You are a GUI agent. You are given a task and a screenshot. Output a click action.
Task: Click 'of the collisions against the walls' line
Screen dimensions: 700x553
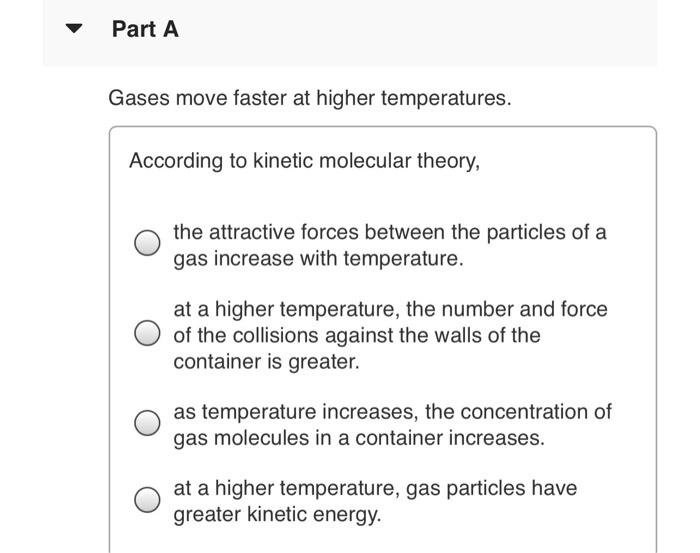coord(357,335)
